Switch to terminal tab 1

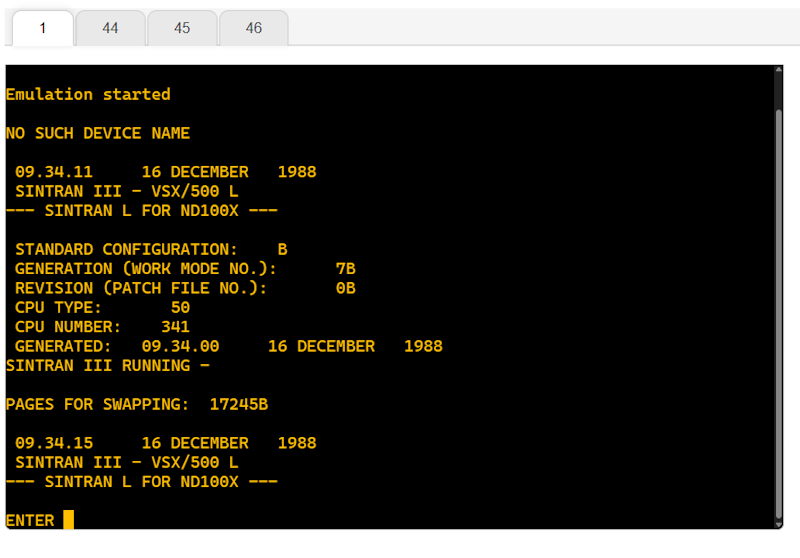click(x=42, y=28)
